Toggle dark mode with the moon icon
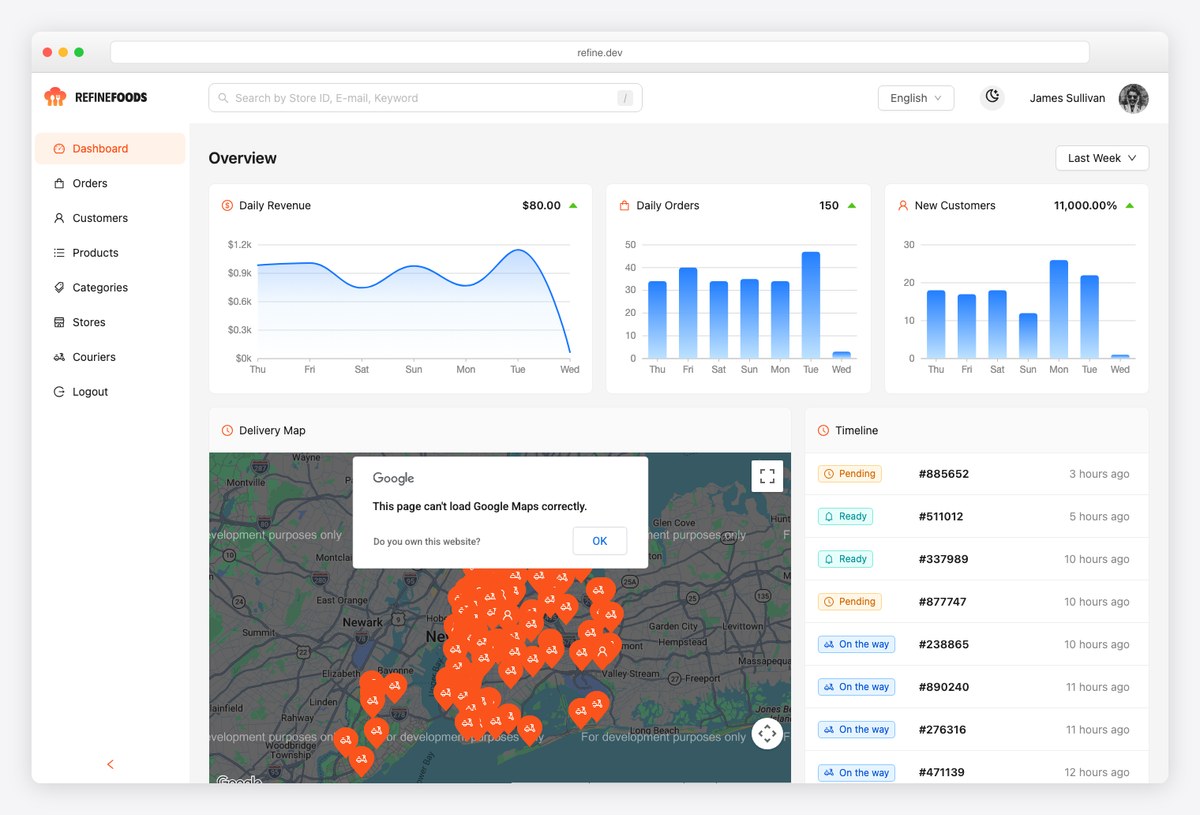Viewport: 1200px width, 815px height. pyautogui.click(x=992, y=97)
